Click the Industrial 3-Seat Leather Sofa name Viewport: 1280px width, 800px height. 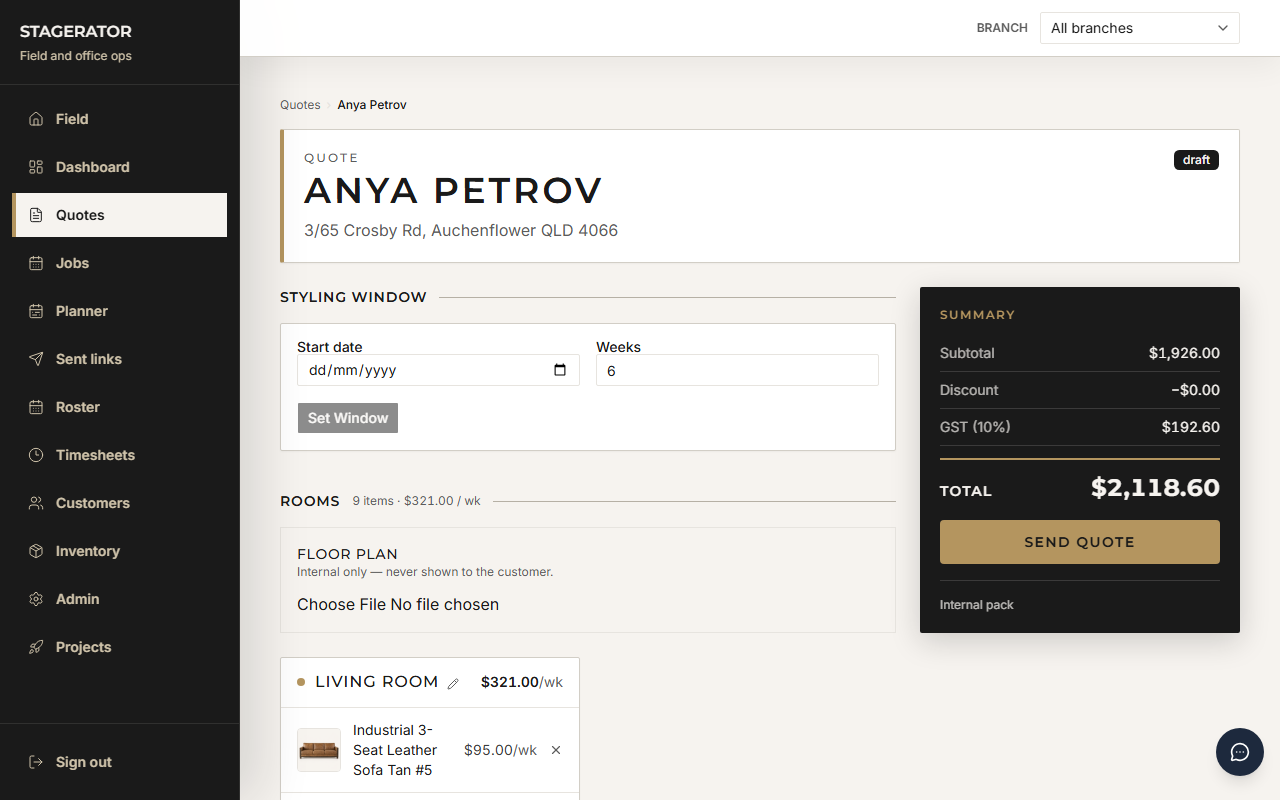pos(395,750)
